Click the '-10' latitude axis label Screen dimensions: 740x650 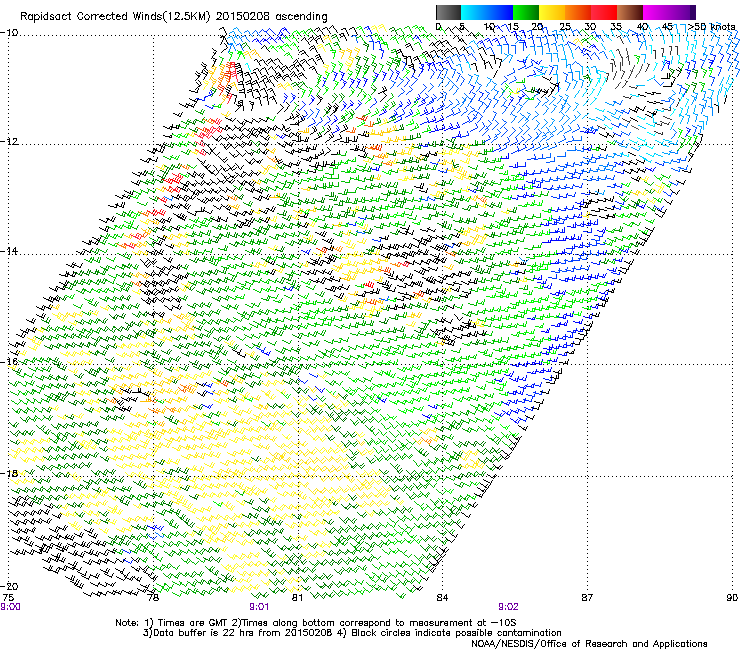(x=9, y=33)
